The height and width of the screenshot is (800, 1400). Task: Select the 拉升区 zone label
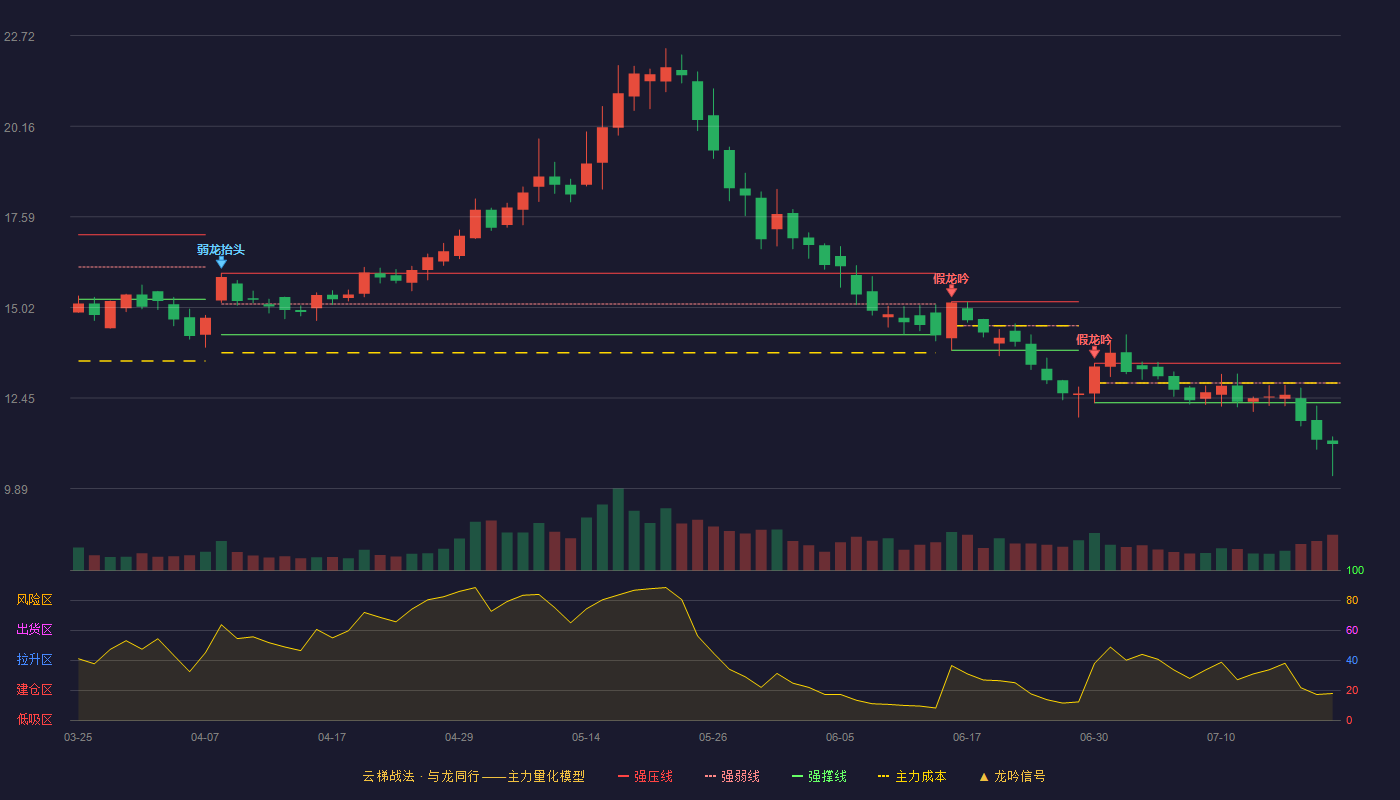(x=35, y=660)
